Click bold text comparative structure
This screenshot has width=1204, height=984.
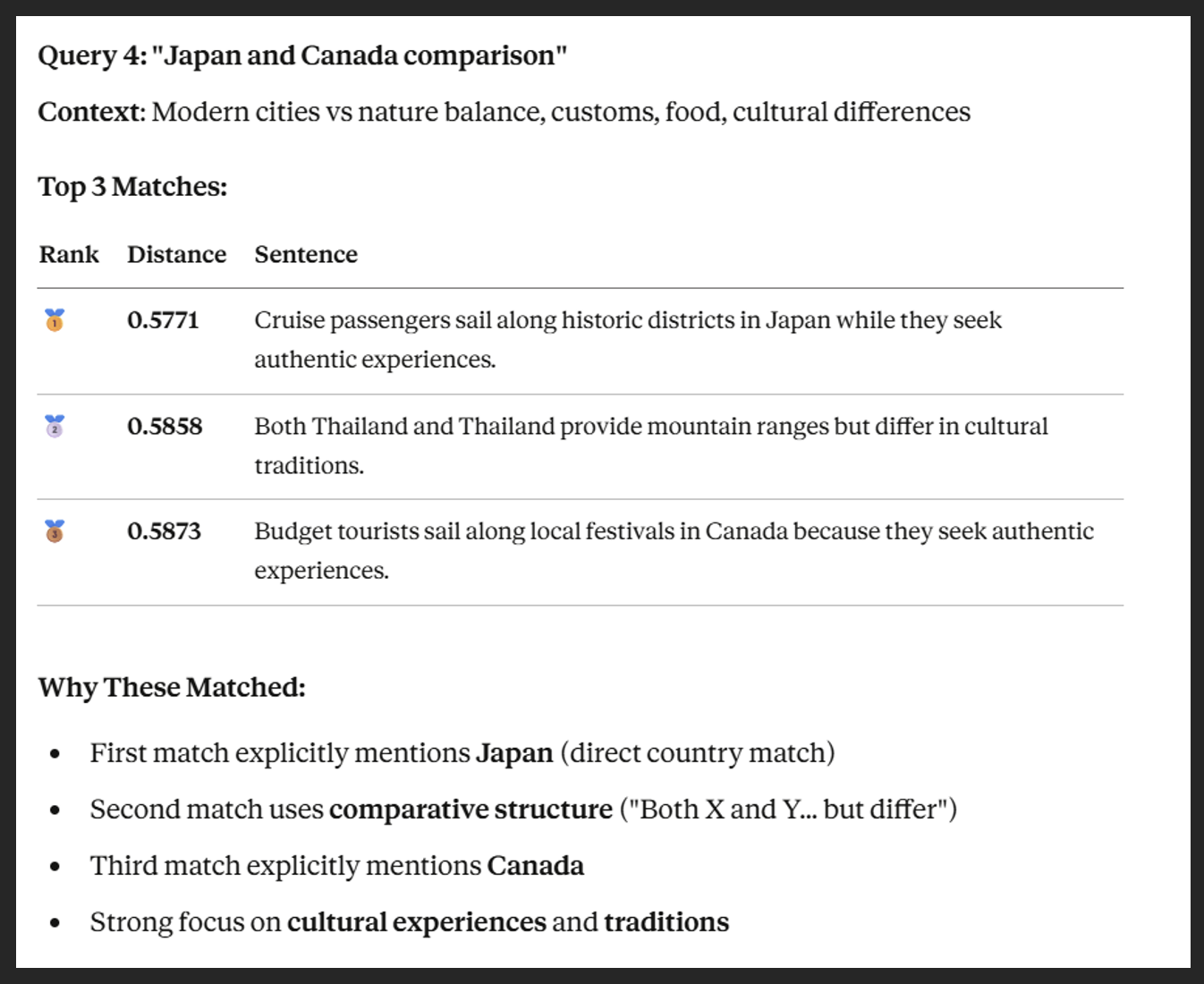click(x=471, y=810)
